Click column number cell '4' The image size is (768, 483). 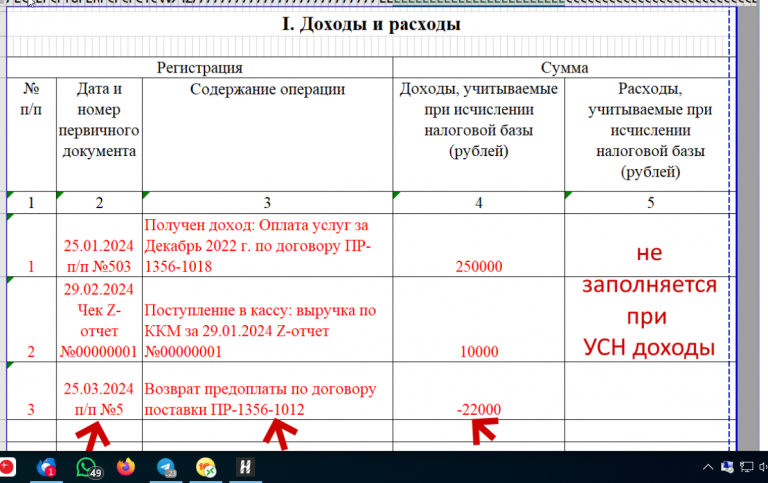point(479,202)
